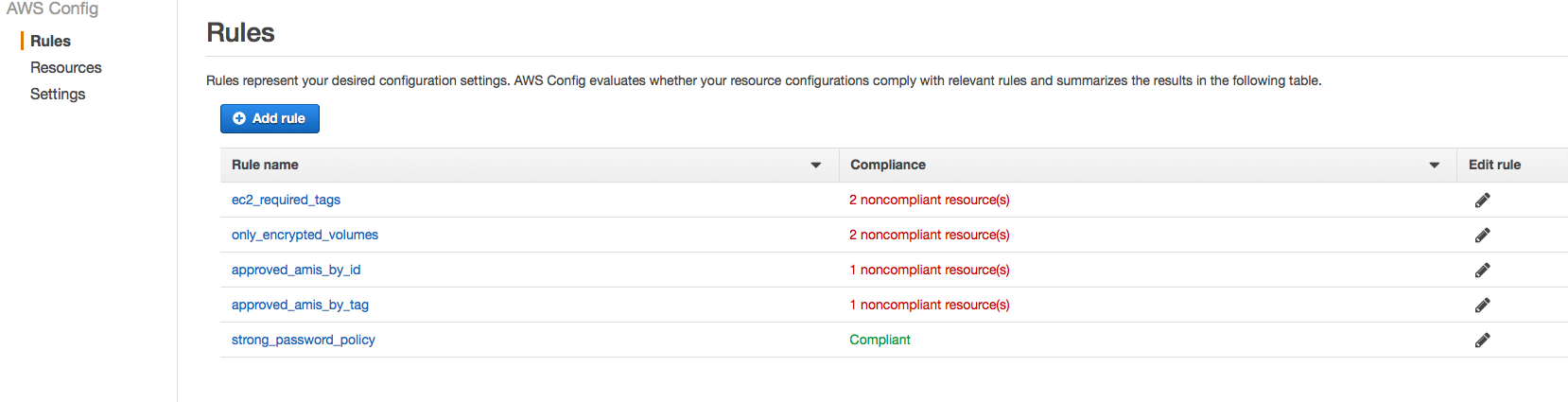This screenshot has height=402, width=1568.
Task: Click the green Compliant status text
Action: click(880, 340)
